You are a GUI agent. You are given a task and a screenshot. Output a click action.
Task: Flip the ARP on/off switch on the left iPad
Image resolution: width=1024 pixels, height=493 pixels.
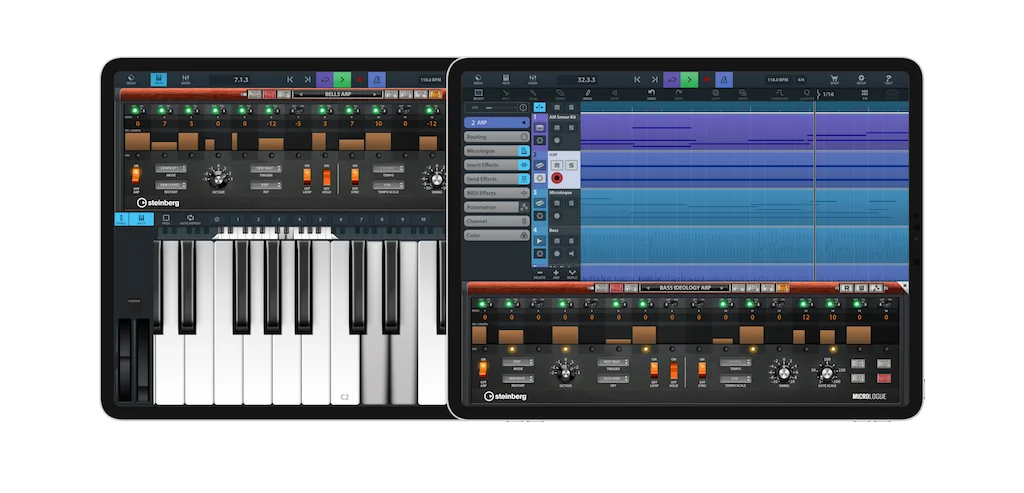pyautogui.click(x=136, y=176)
